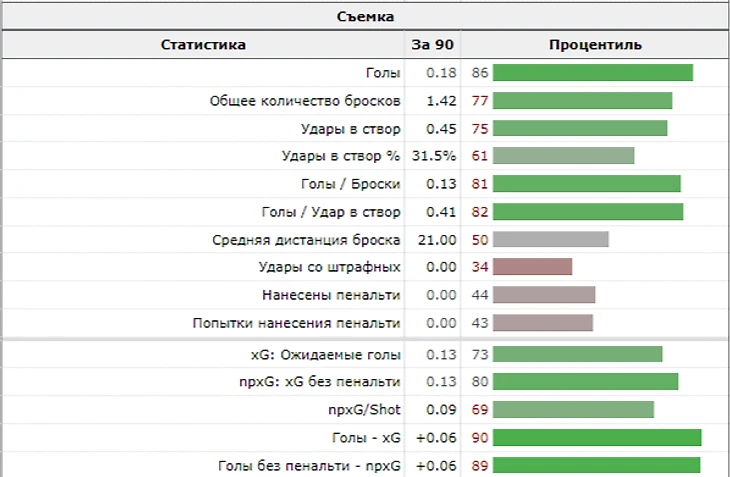Click the red percentile bar for Удары со штрафных
Viewport: 730px width, 477px height.
532,267
